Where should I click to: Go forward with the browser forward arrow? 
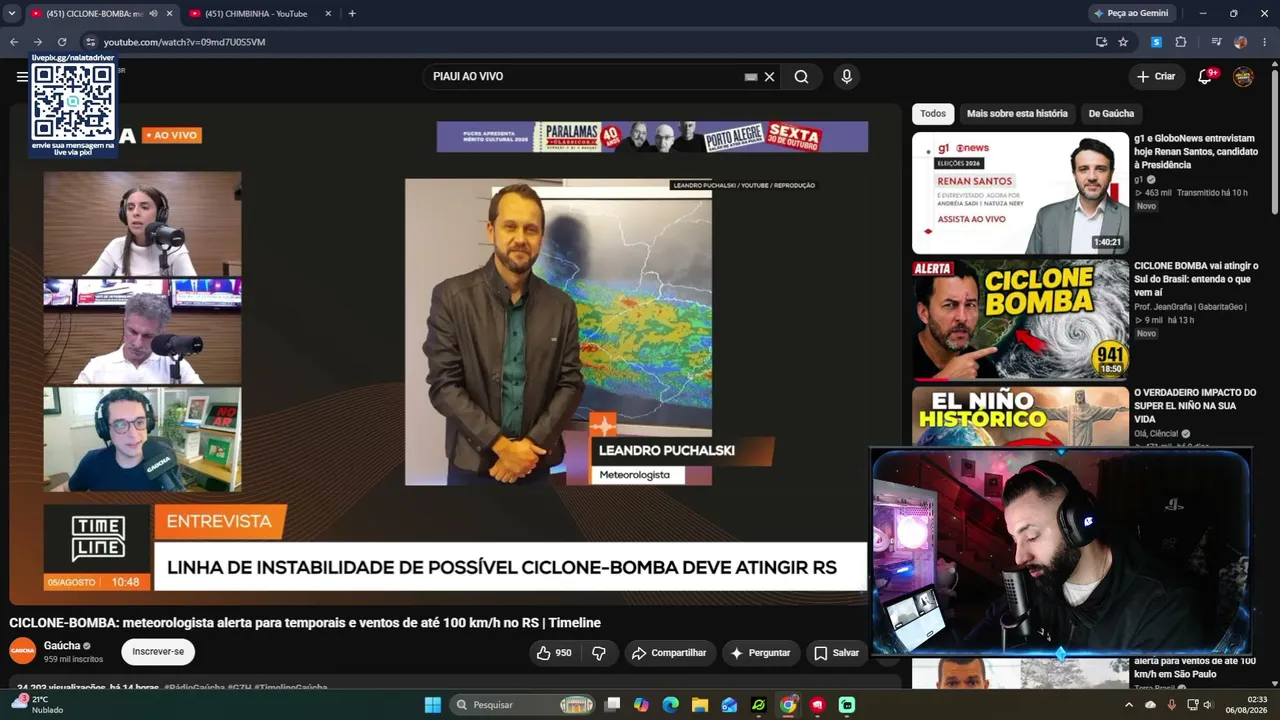[38, 42]
